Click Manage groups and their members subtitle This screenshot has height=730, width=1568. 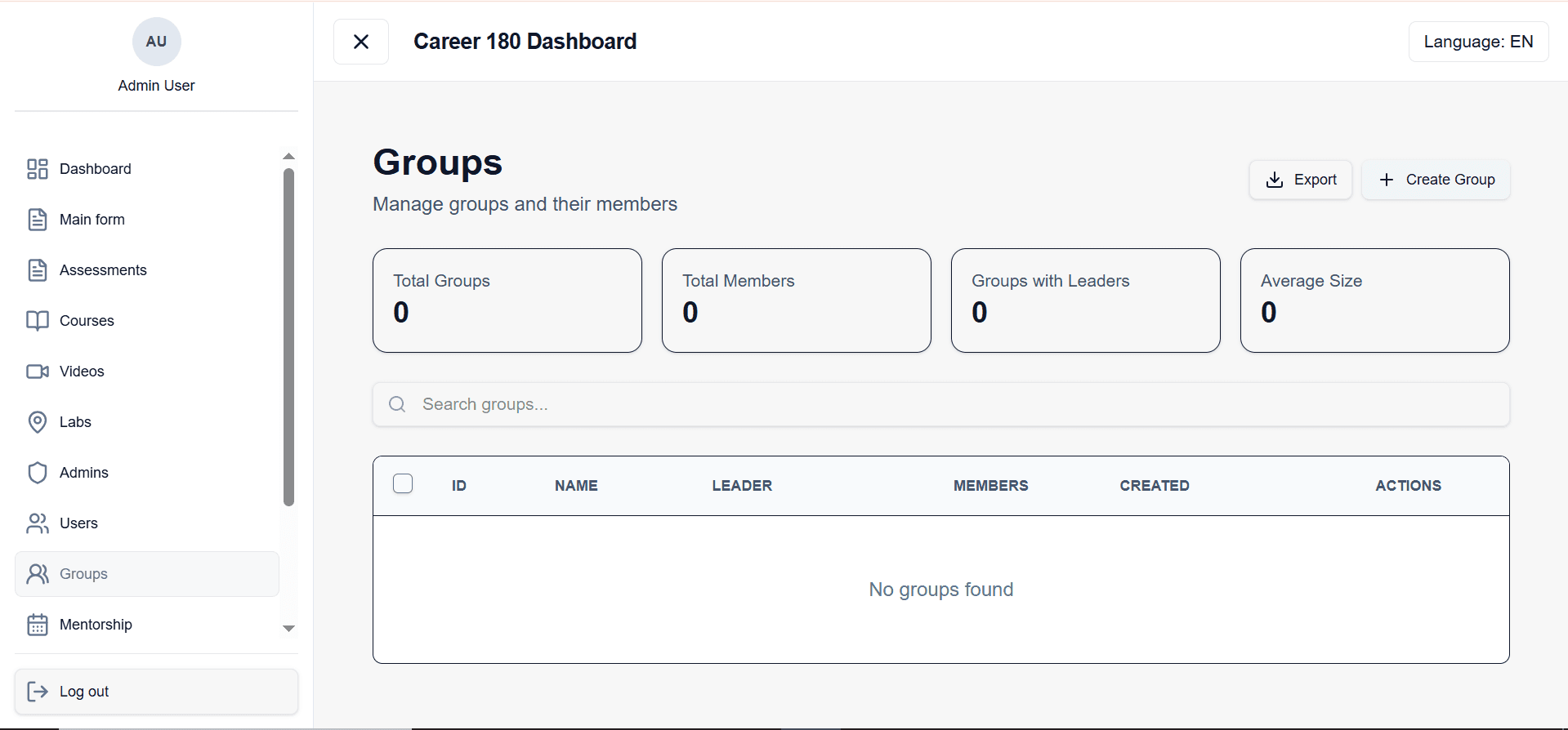tap(525, 204)
